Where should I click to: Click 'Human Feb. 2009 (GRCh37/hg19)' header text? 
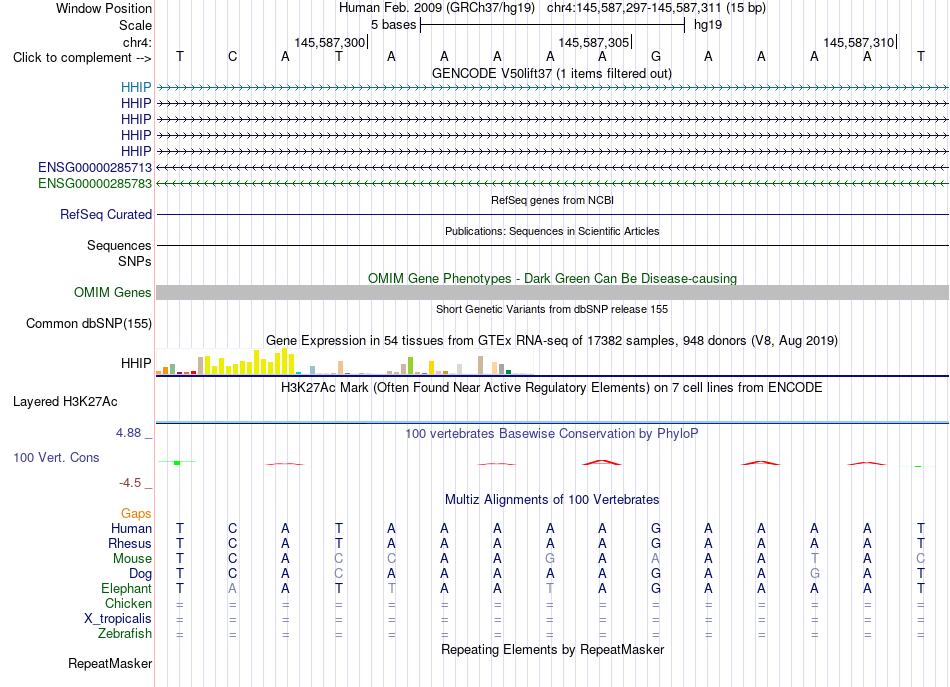coord(436,8)
